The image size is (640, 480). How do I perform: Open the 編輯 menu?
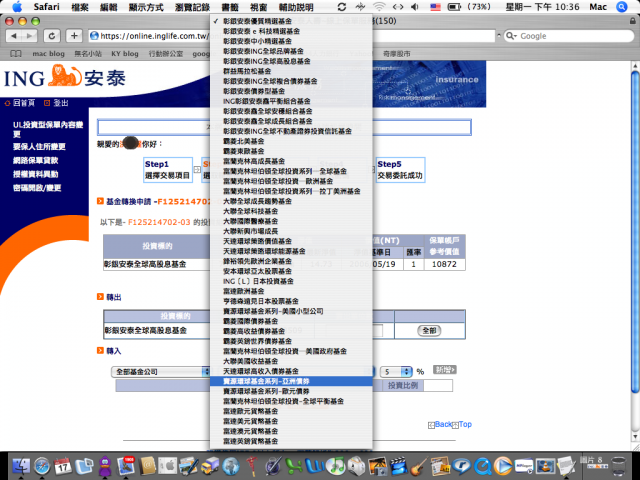point(108,7)
